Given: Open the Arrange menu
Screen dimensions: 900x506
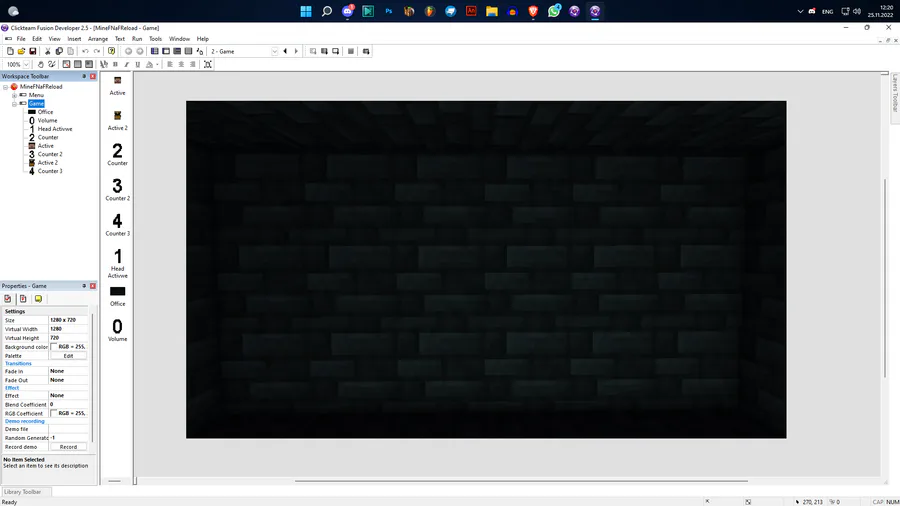Looking at the screenshot, I should (x=98, y=39).
